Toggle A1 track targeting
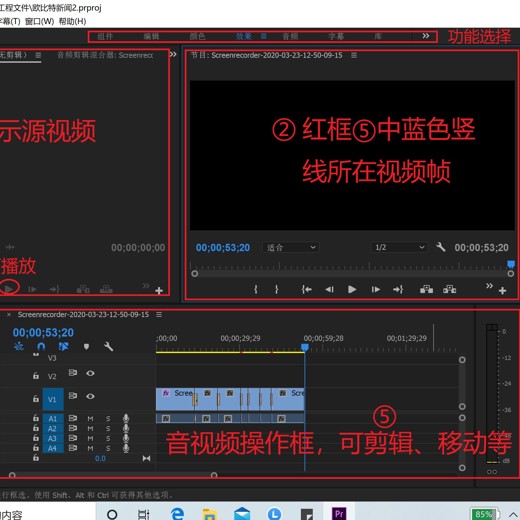The height and width of the screenshot is (520, 520). click(53, 418)
